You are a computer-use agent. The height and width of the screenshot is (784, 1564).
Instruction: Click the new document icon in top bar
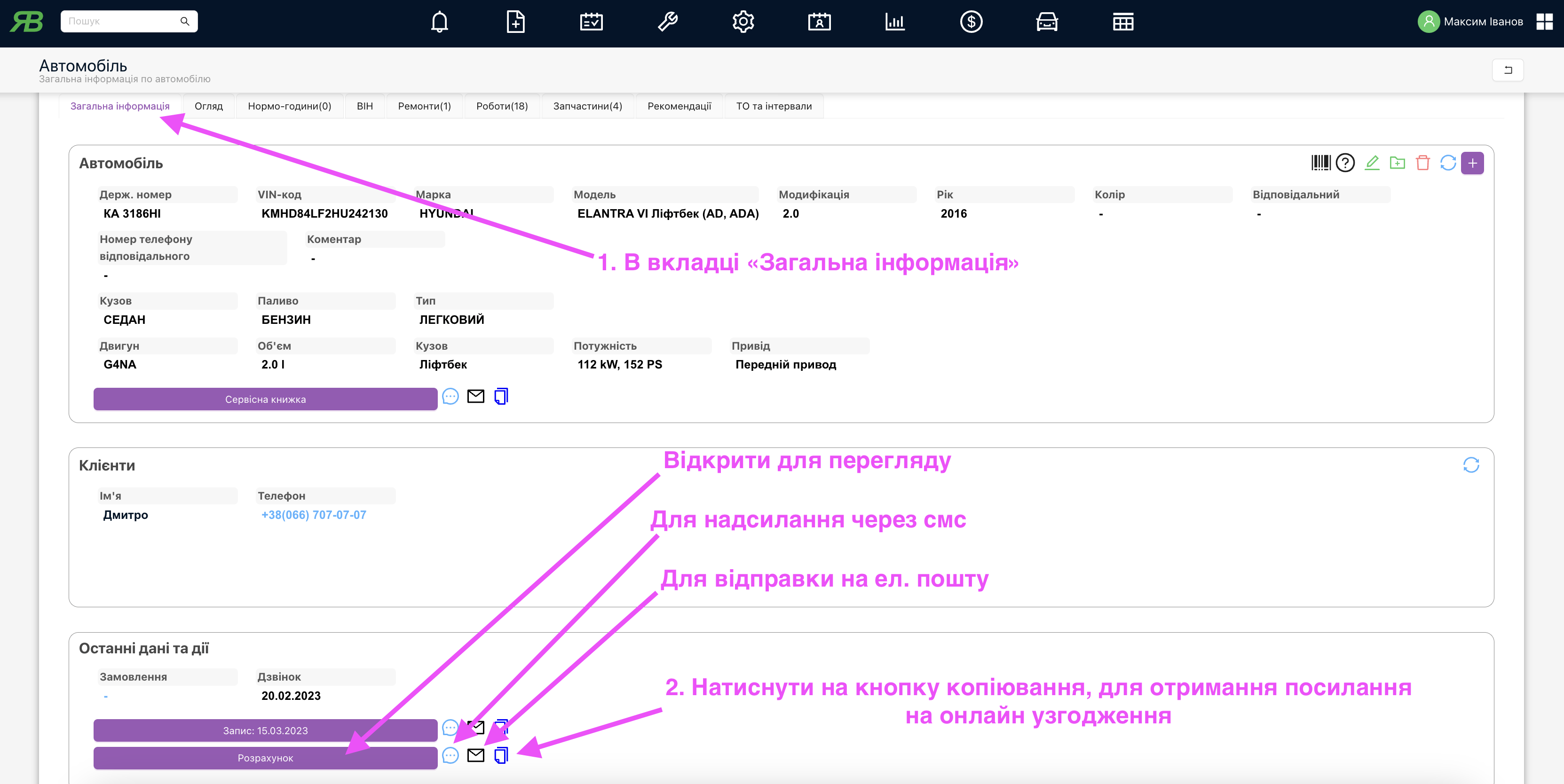(x=515, y=23)
